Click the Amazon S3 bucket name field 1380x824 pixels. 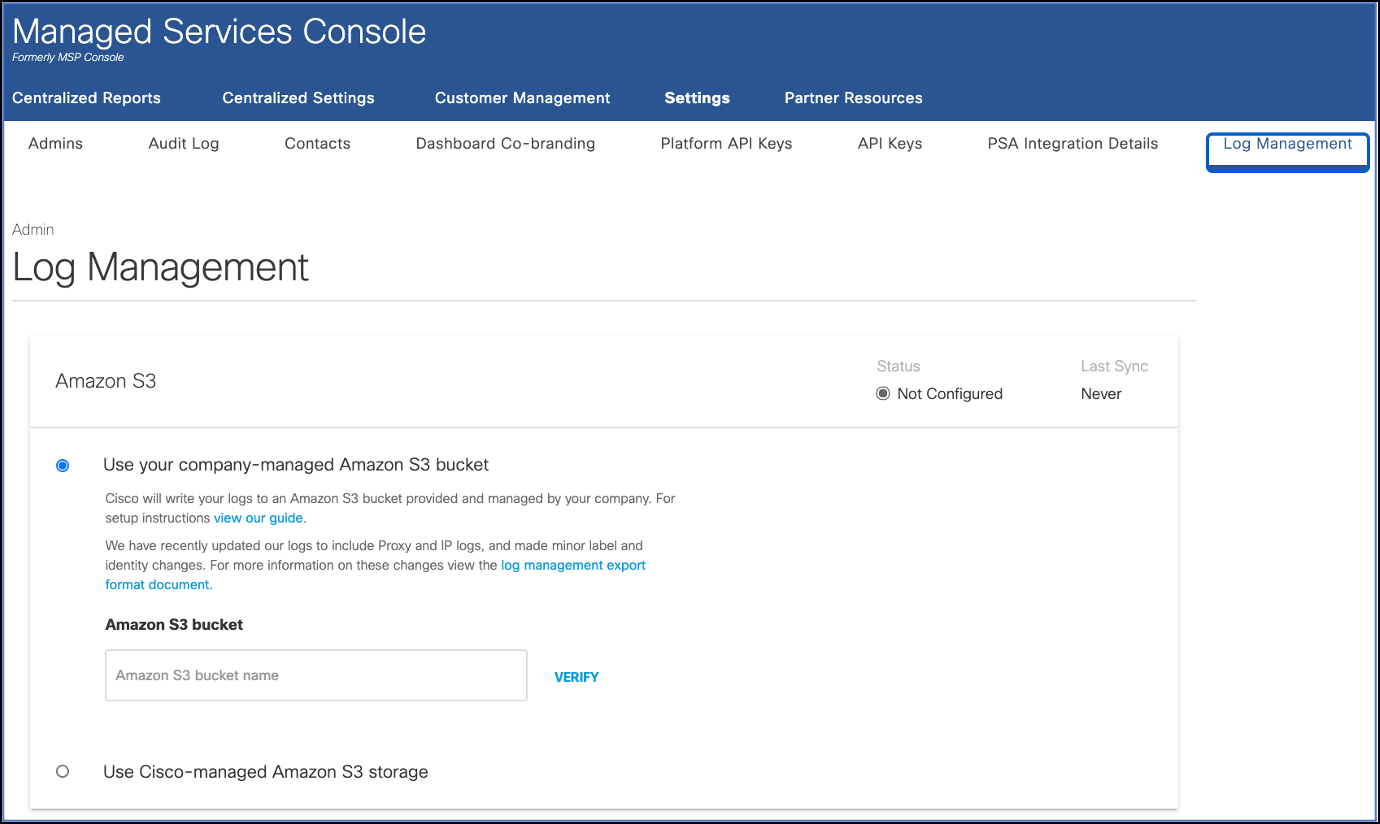click(316, 675)
